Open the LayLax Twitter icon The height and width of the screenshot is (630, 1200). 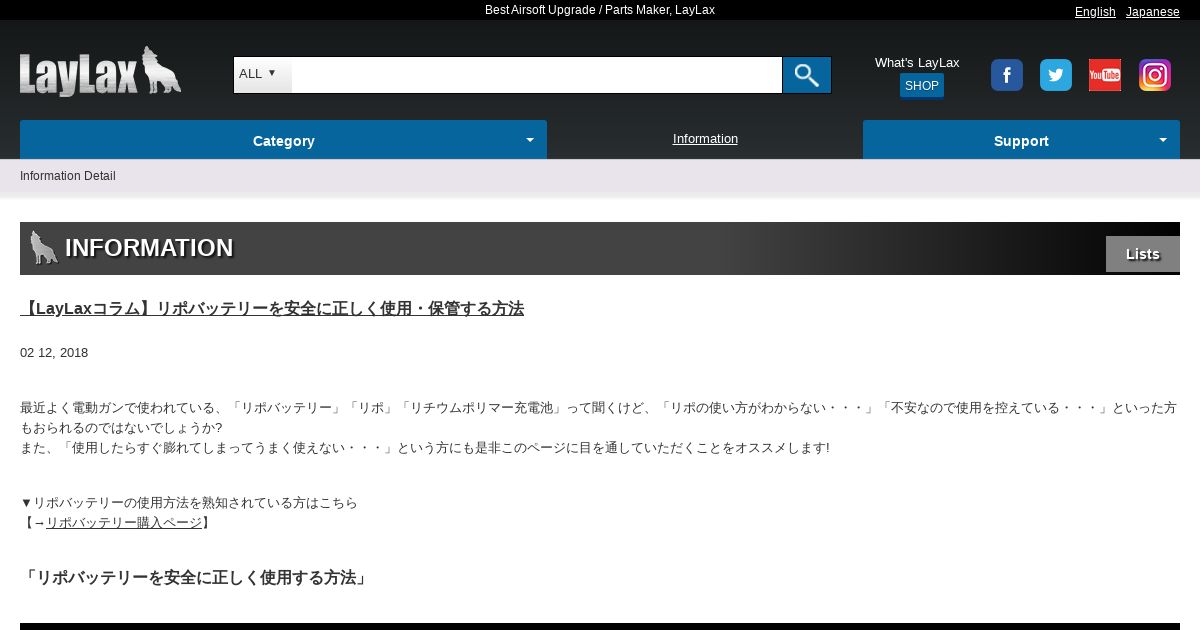pyautogui.click(x=1056, y=75)
